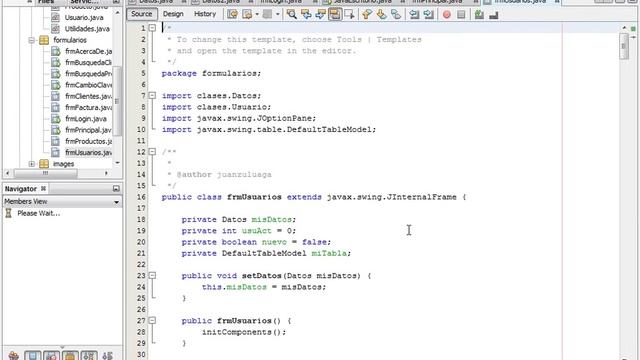The width and height of the screenshot is (640, 360).
Task: Collapse the imports fold at line 7
Action: (x=152, y=96)
